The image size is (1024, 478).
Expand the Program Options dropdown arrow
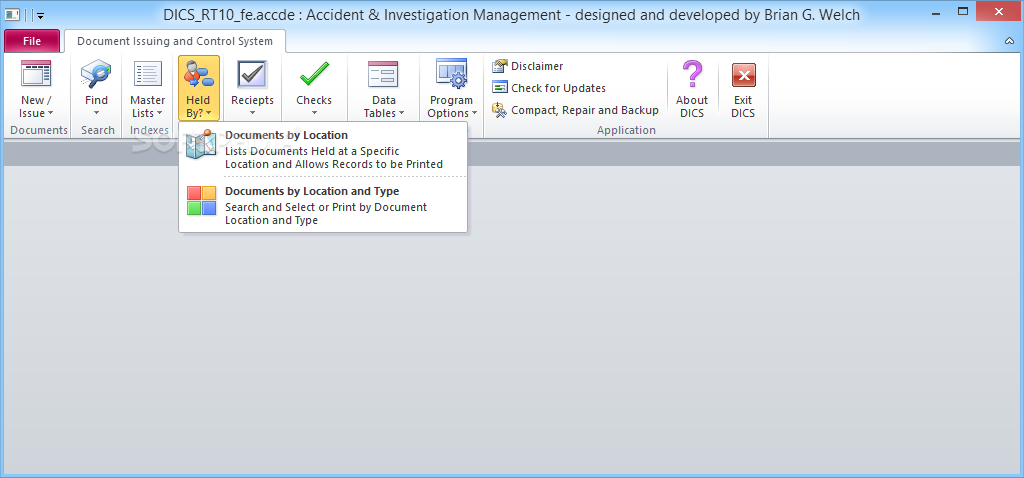475,113
